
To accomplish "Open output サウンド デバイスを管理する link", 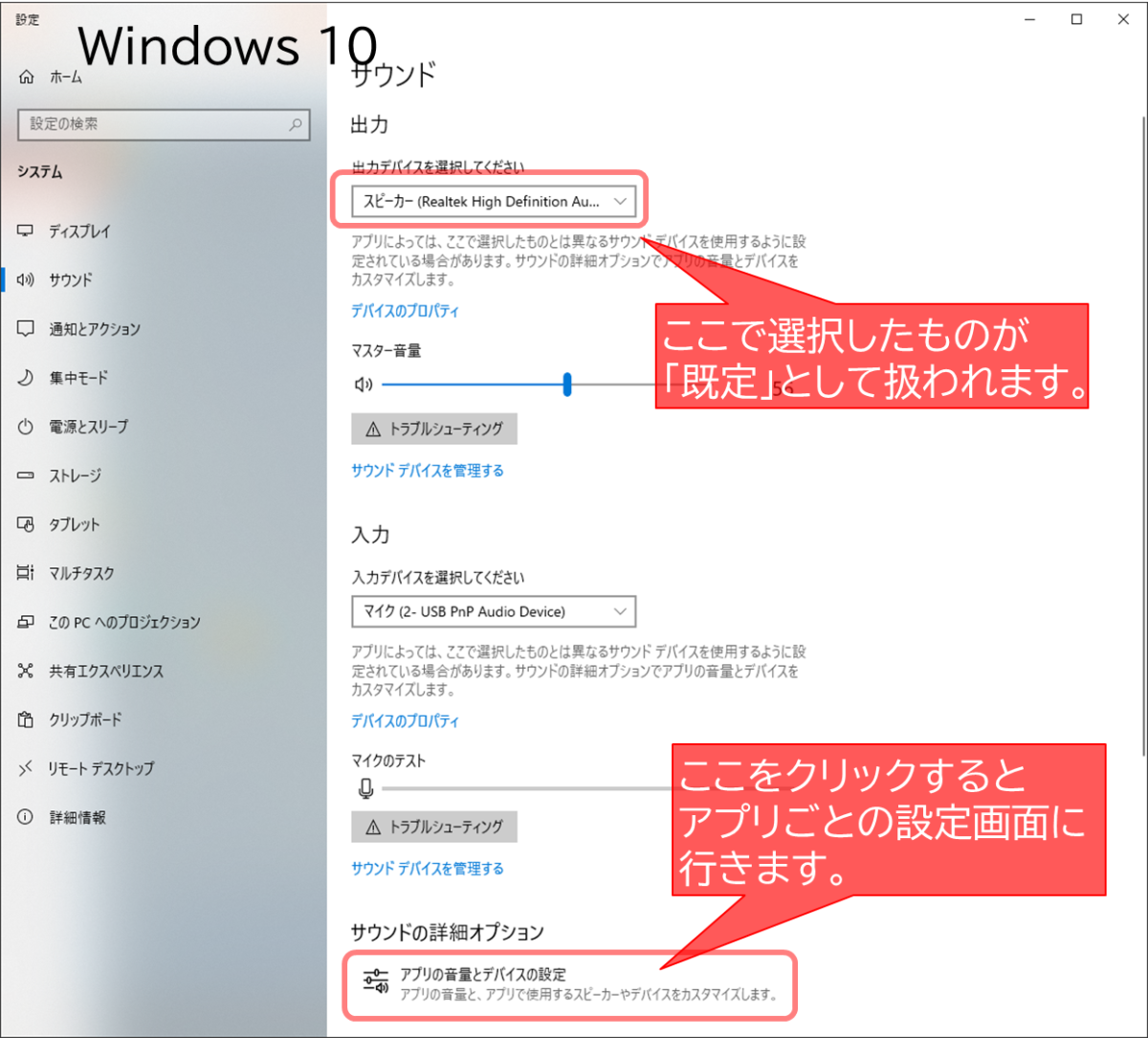I will (428, 471).
